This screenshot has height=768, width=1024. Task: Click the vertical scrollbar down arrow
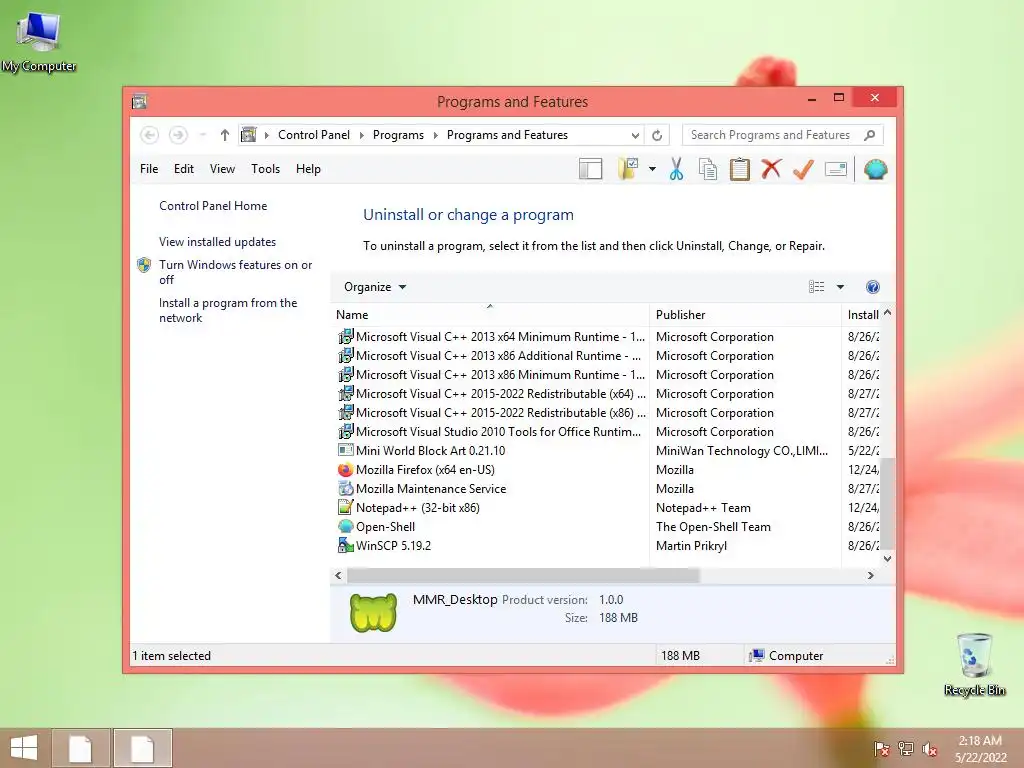(887, 559)
